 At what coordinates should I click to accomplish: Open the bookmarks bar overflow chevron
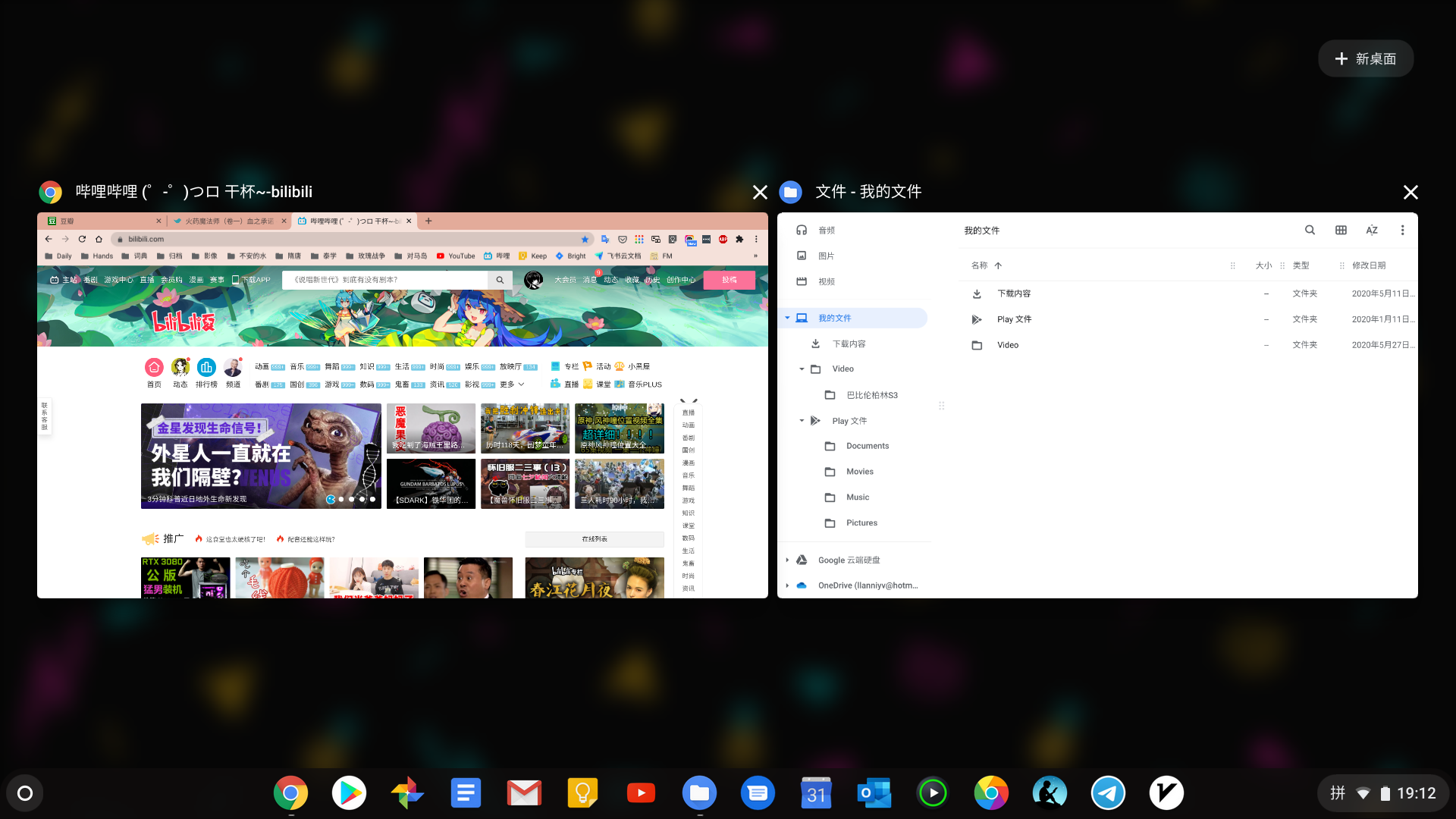pos(755,256)
